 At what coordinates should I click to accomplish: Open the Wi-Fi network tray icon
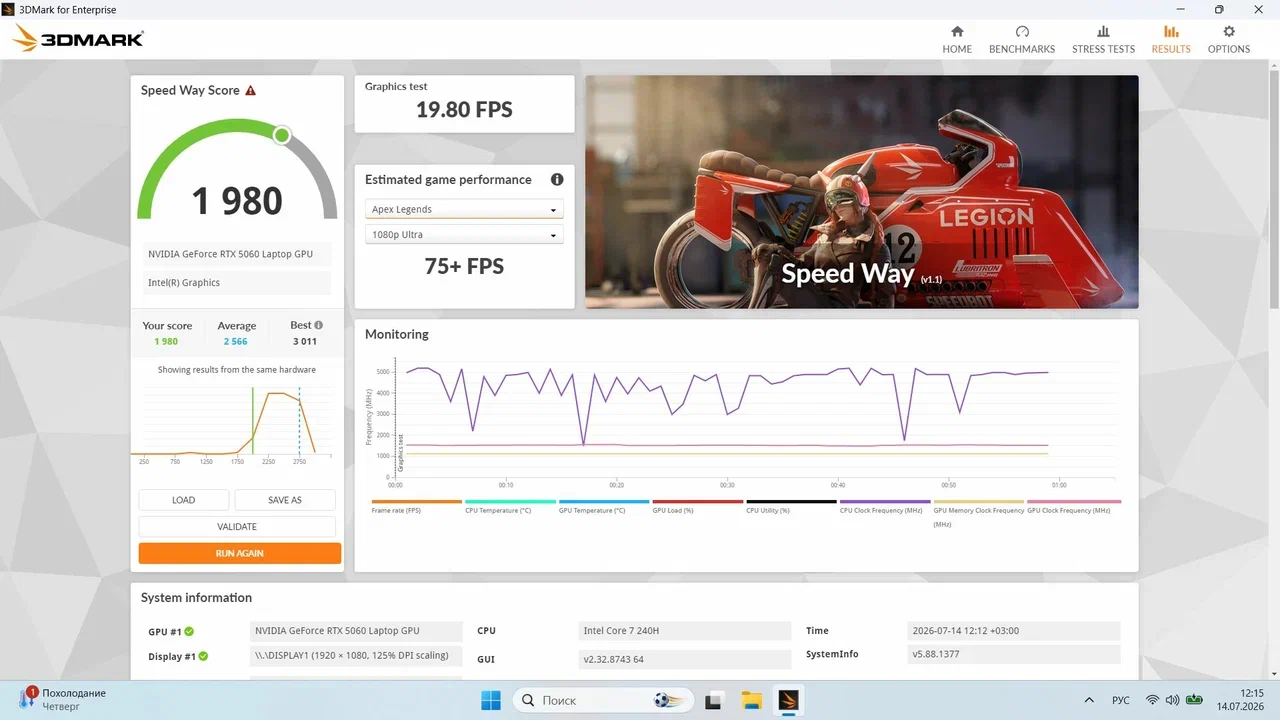click(1152, 700)
